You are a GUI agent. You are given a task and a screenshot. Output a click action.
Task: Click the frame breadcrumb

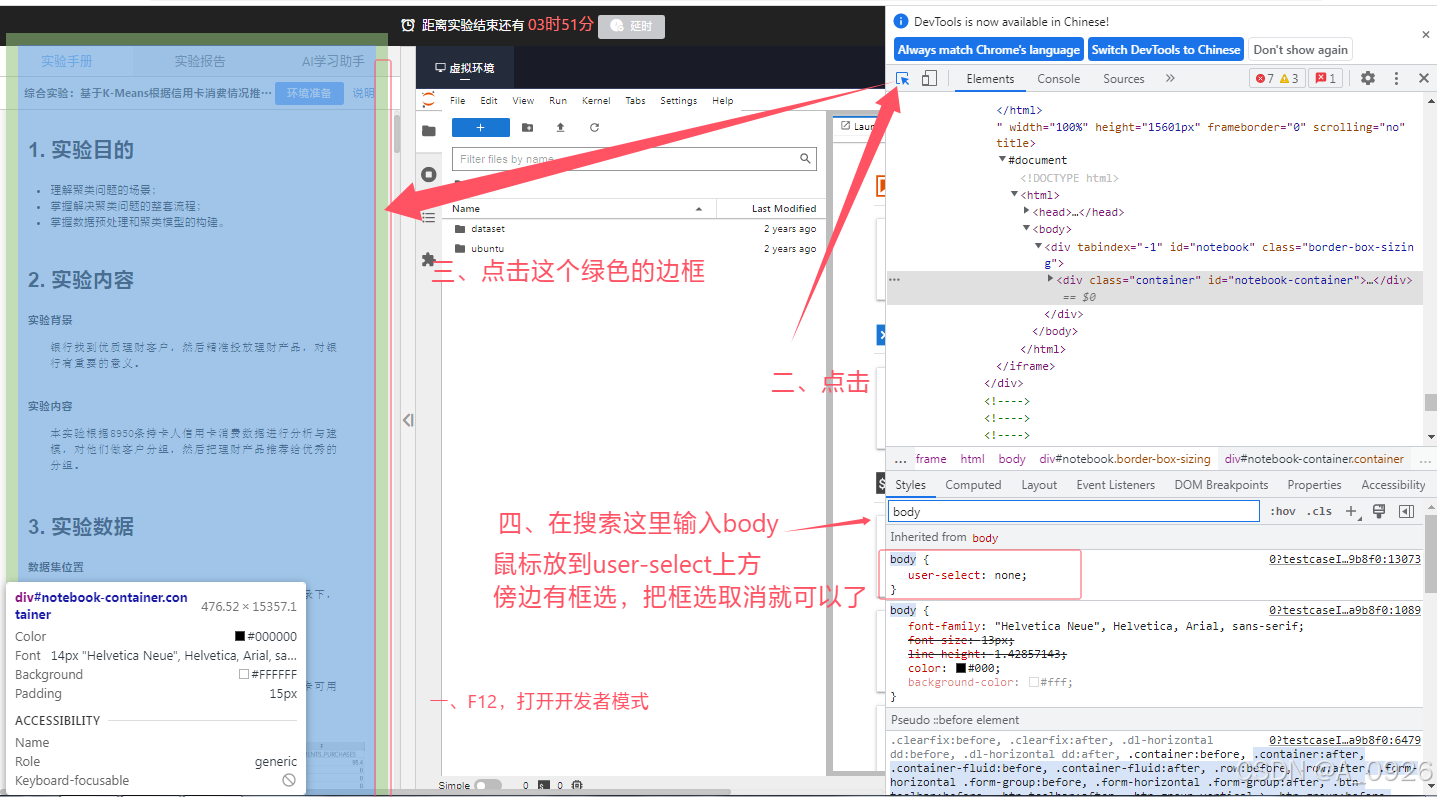tap(931, 459)
